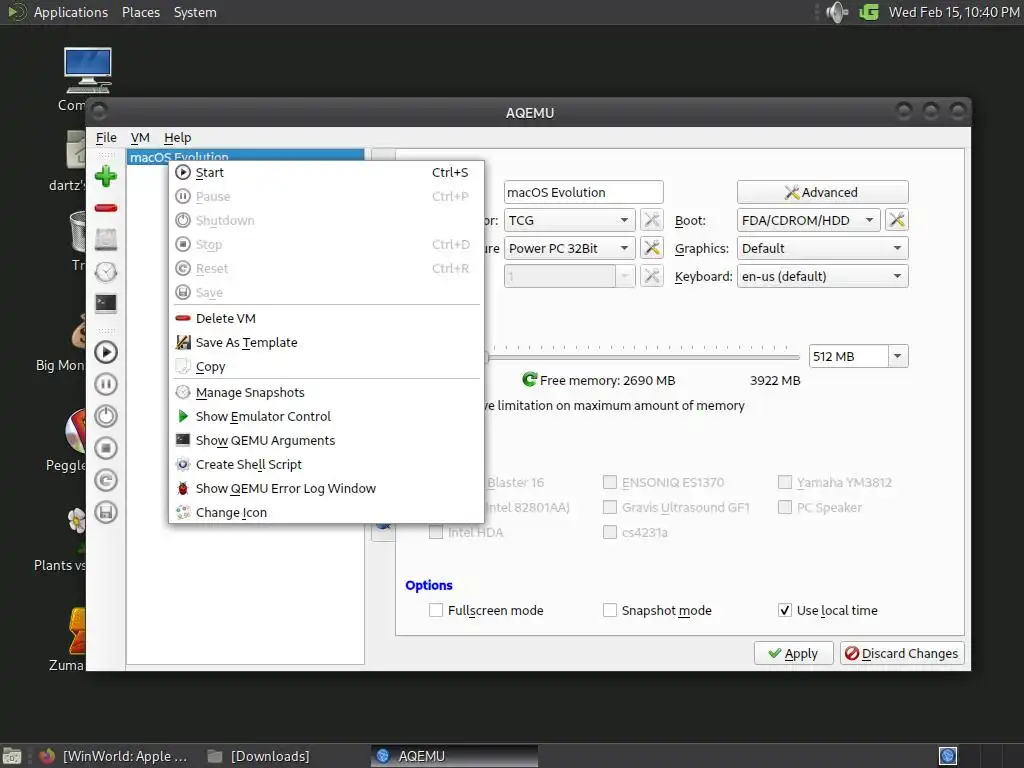Open Show QEMU Error Log Window
Viewport: 1024px width, 768px height.
(x=326, y=488)
